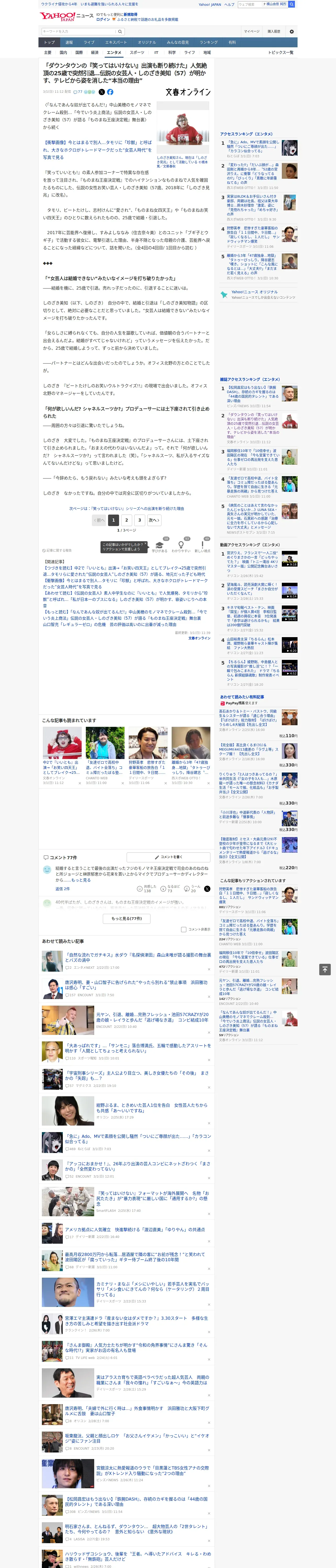This screenshot has width=336, height=1568.
Task: Click the ログイン link
Action: pyautogui.click(x=103, y=20)
